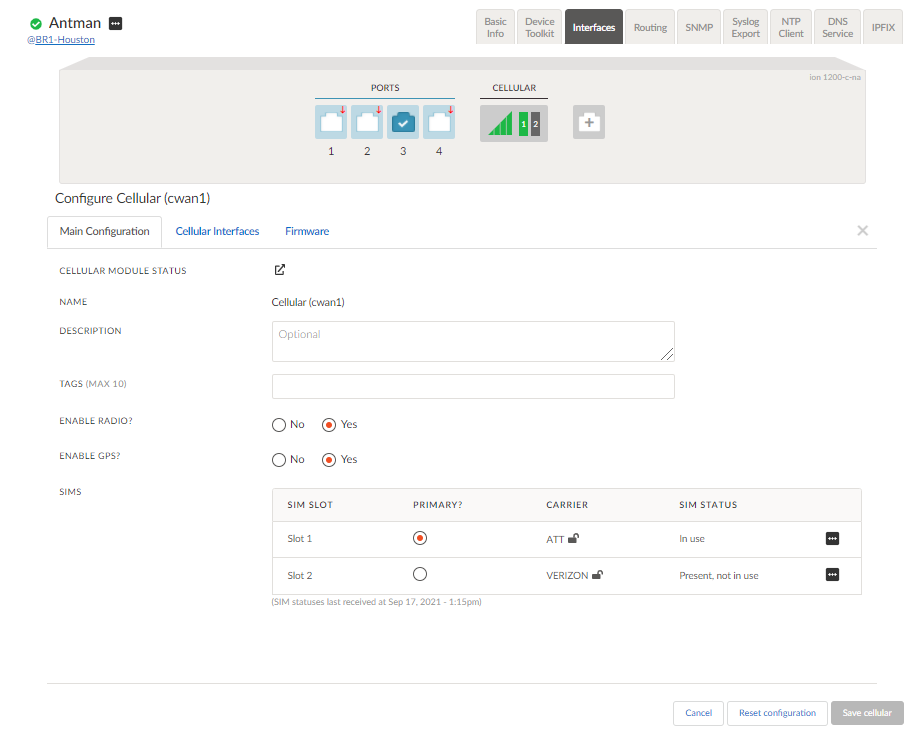Set Enable GPS to No
Viewport: 922px width, 734px height.
pyautogui.click(x=279, y=460)
